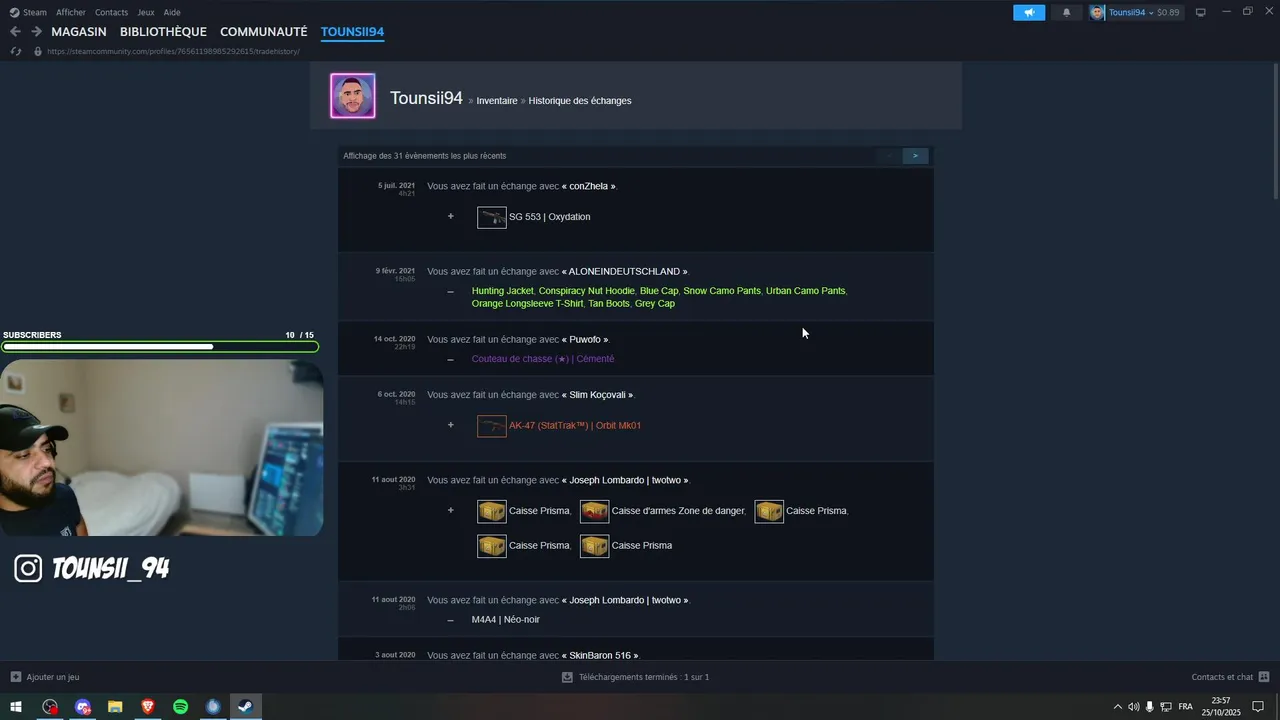Click the M4A4 Néo-noir item
The image size is (1280, 720).
point(506,620)
